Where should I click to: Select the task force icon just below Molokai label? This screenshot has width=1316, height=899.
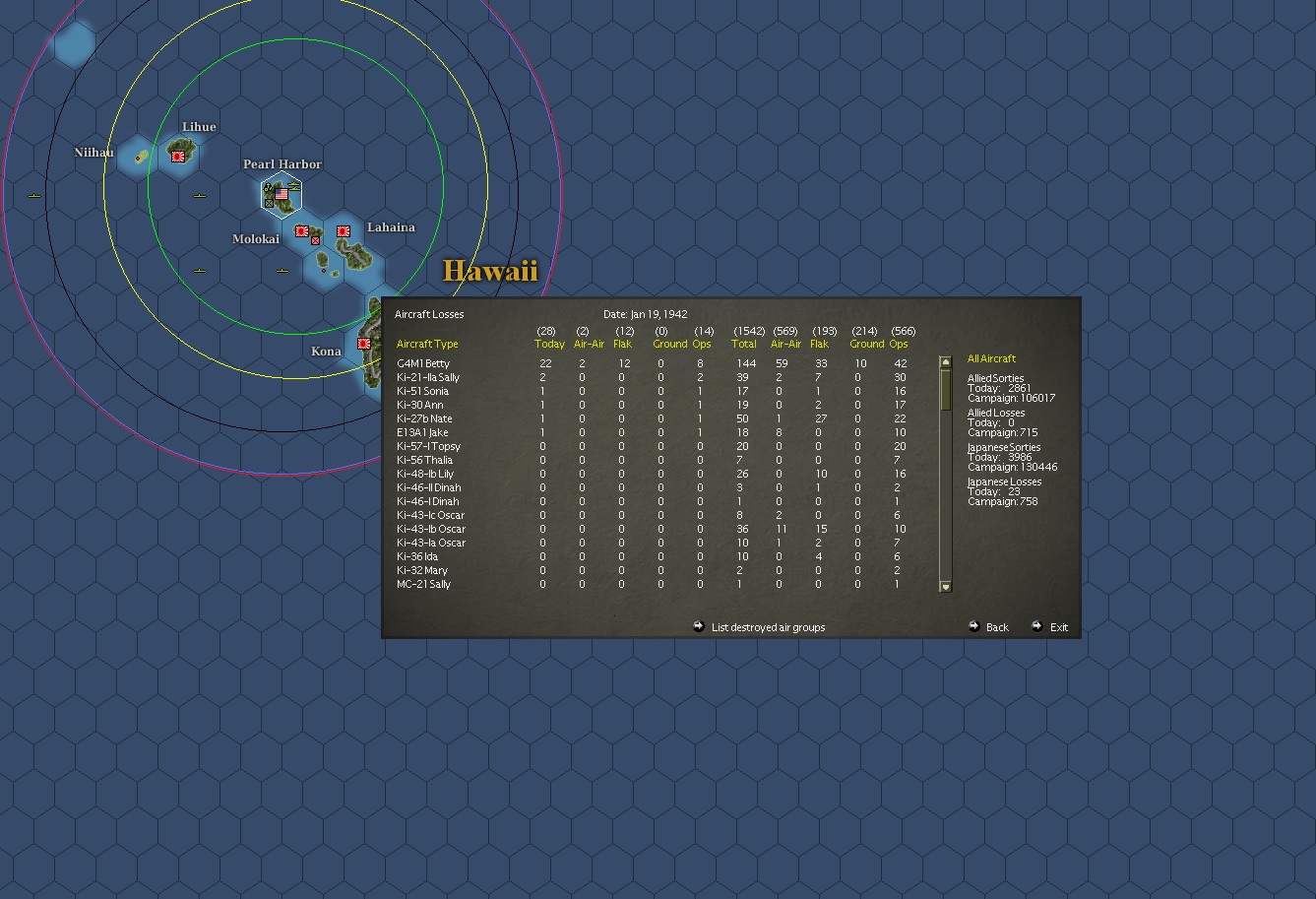[x=282, y=271]
